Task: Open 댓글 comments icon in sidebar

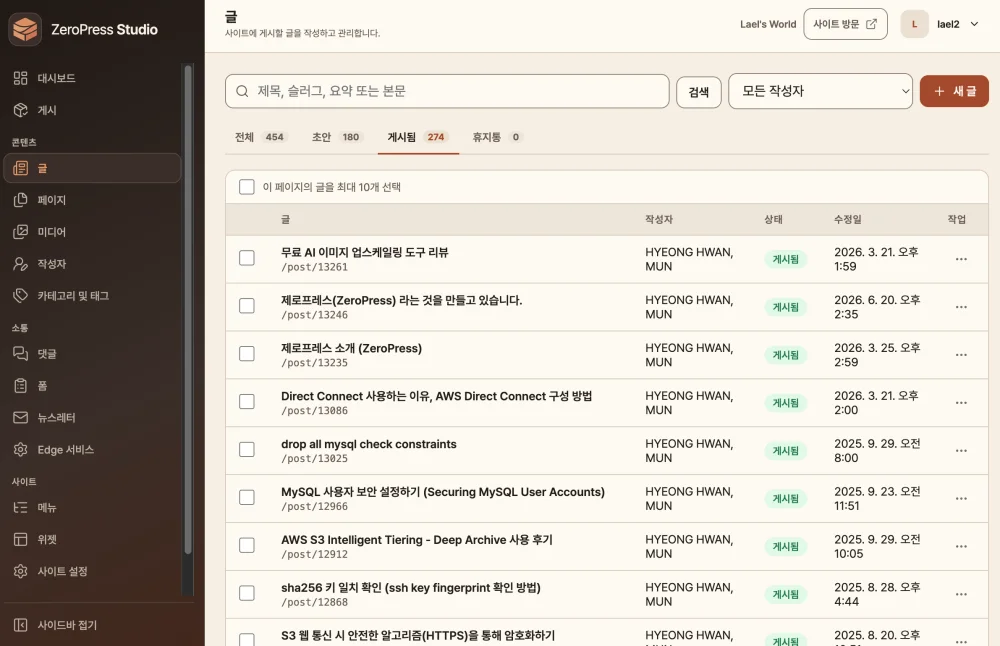Action: [20, 353]
